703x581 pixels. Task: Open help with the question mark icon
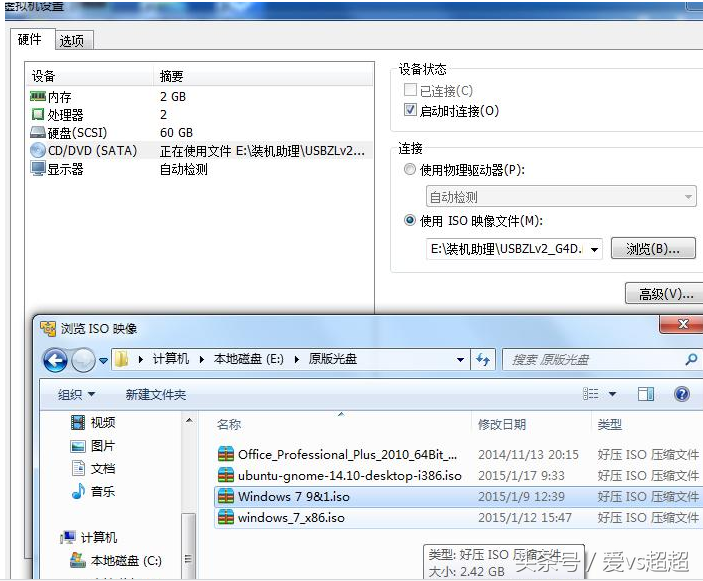(x=681, y=394)
